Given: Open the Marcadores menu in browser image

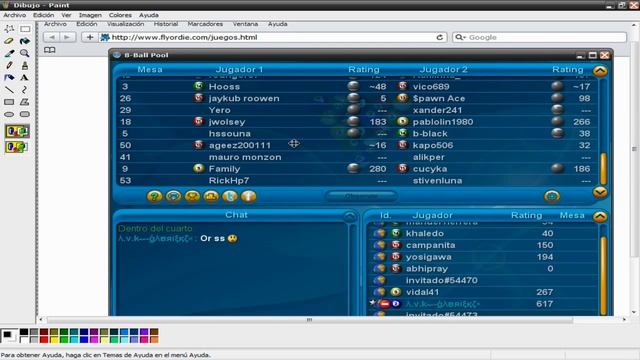Looking at the screenshot, I should (205, 24).
